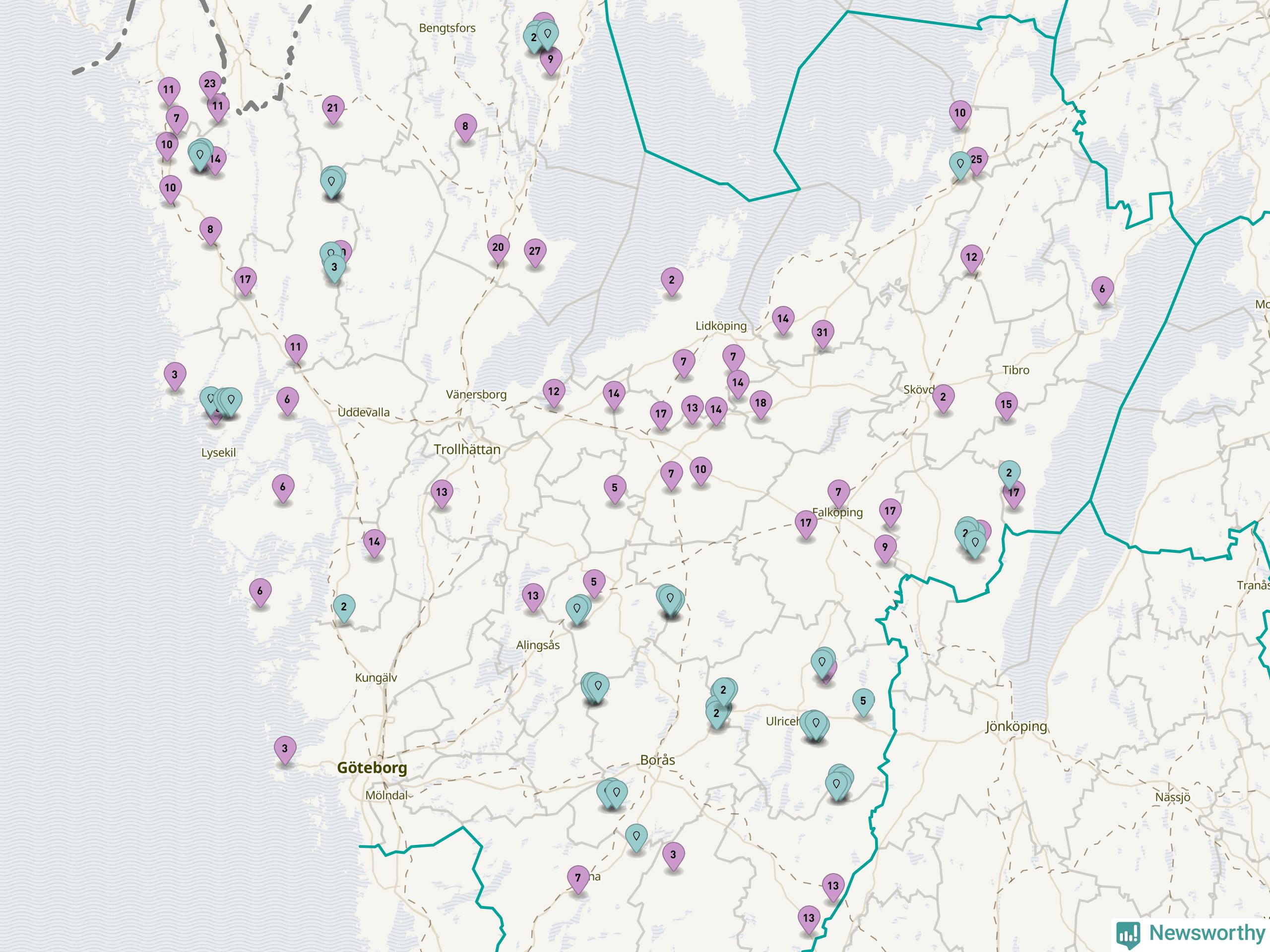Click the Lysekil town label
This screenshot has width=1270, height=952.
click(218, 453)
